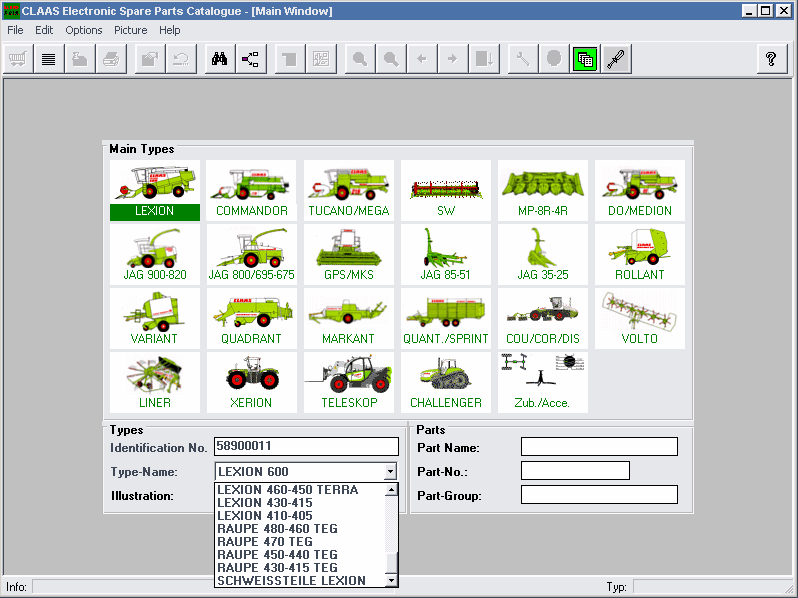Click the Part-Group input field

coord(599,495)
